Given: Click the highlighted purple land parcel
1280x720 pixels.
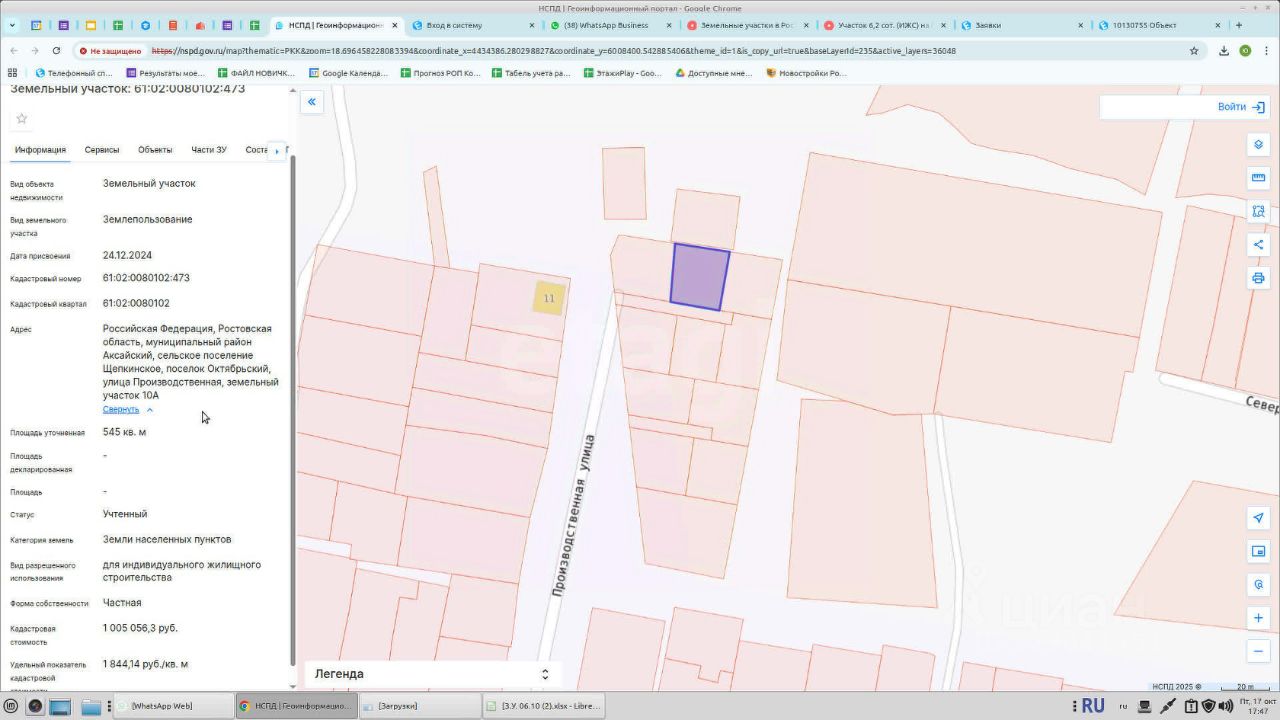Looking at the screenshot, I should [x=699, y=277].
